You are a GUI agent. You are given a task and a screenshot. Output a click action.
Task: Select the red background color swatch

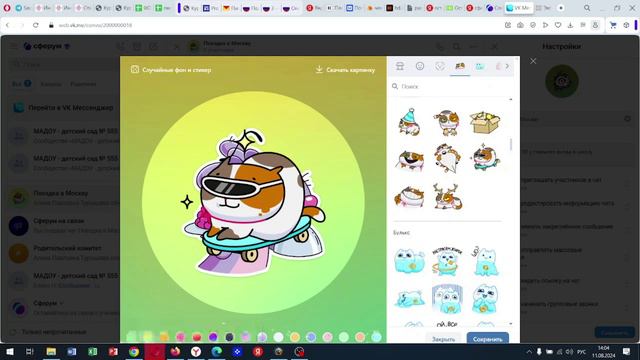197,337
